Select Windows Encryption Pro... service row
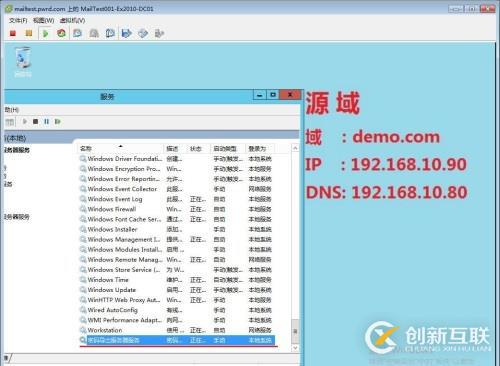500x366 pixels. click(x=176, y=169)
